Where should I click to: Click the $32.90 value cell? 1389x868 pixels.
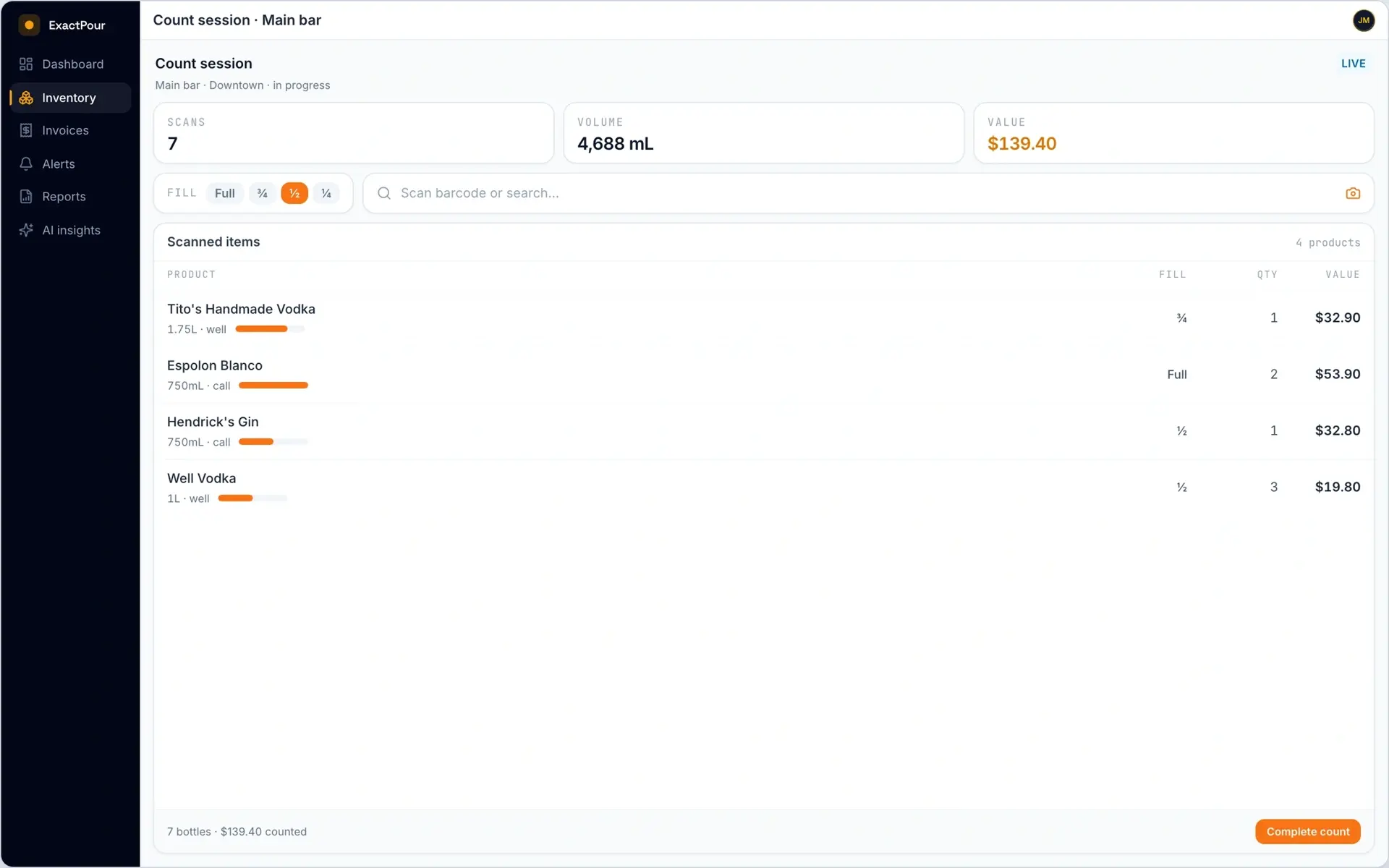click(x=1337, y=318)
